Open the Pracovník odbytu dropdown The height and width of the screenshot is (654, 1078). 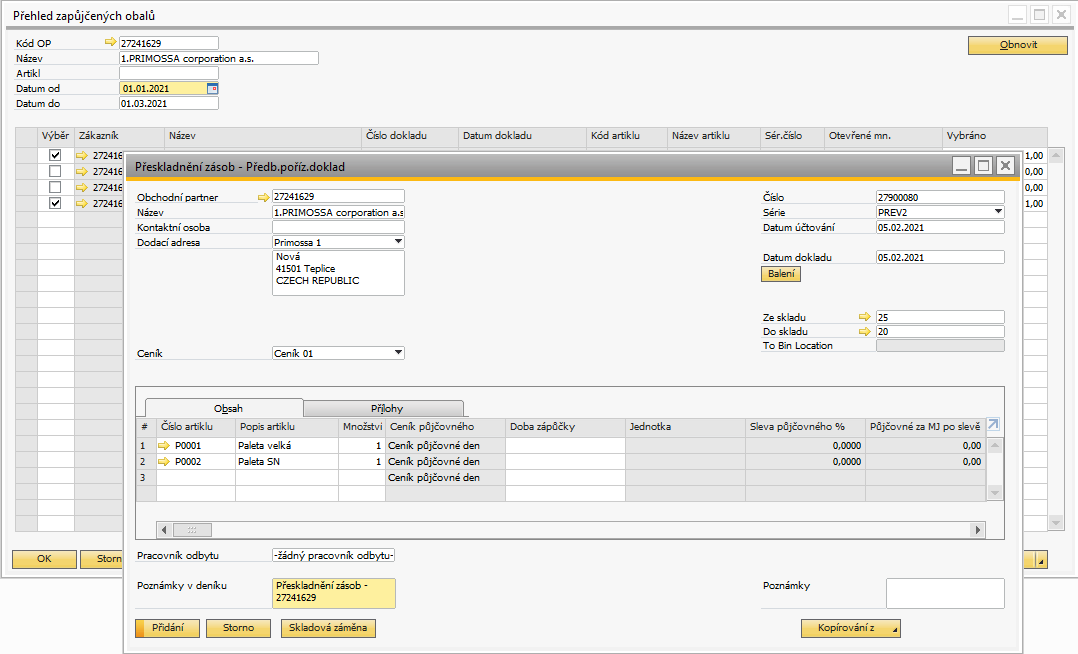click(x=334, y=556)
